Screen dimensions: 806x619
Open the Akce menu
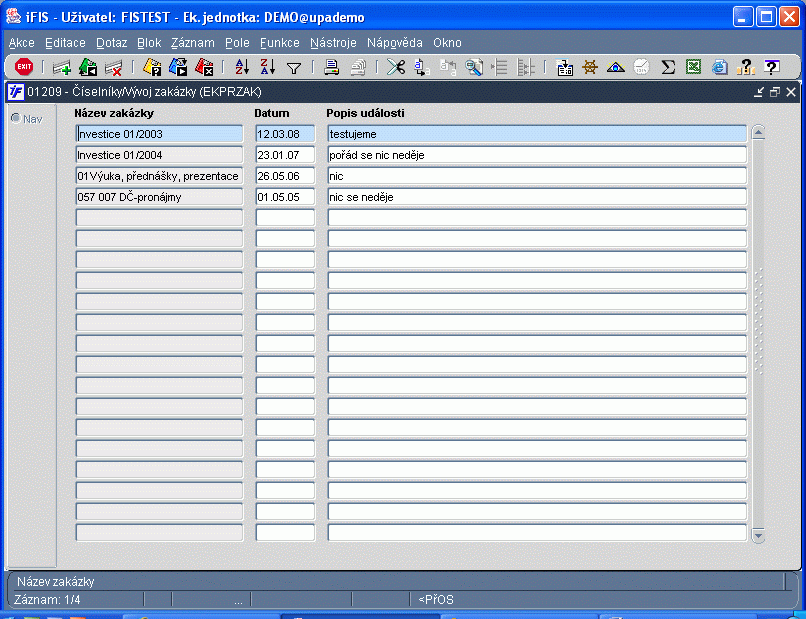click(22, 43)
